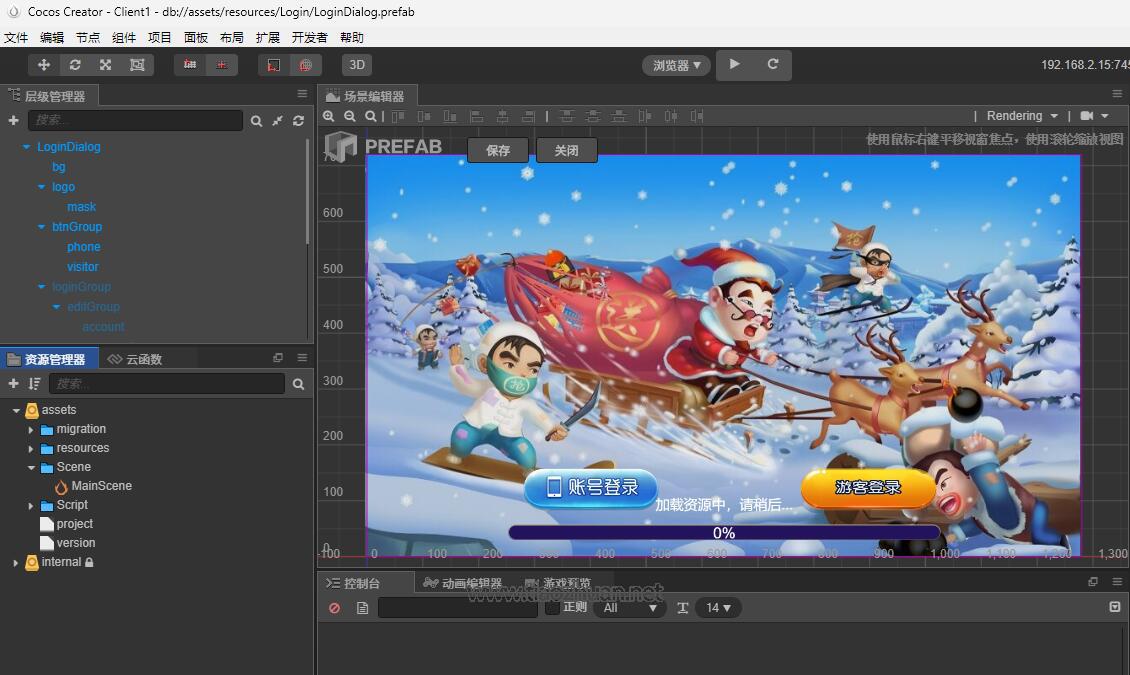Collapse the logo node
Image resolution: width=1130 pixels, height=675 pixels.
pyautogui.click(x=42, y=187)
